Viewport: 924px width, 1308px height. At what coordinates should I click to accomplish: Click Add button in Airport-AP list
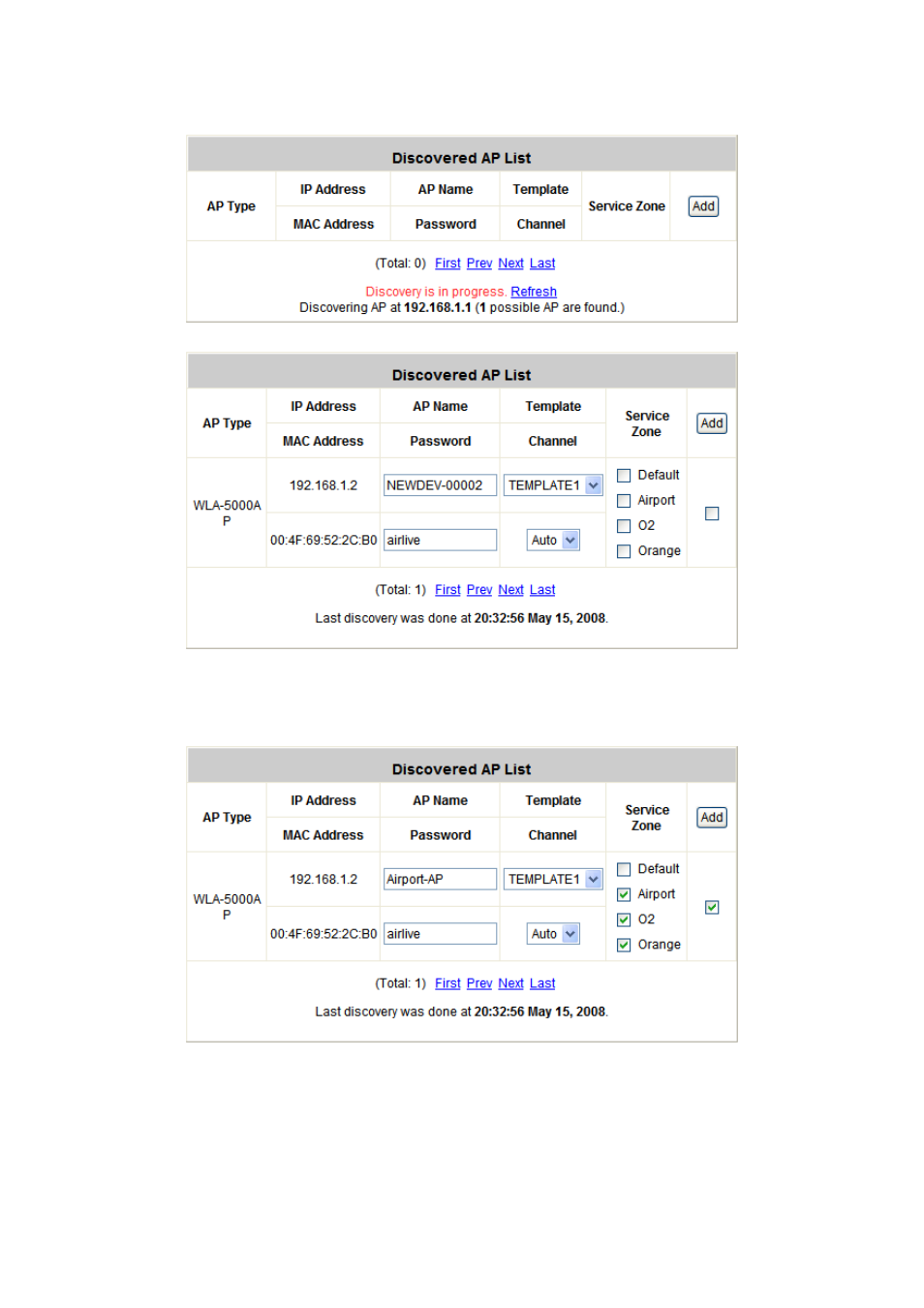click(712, 818)
